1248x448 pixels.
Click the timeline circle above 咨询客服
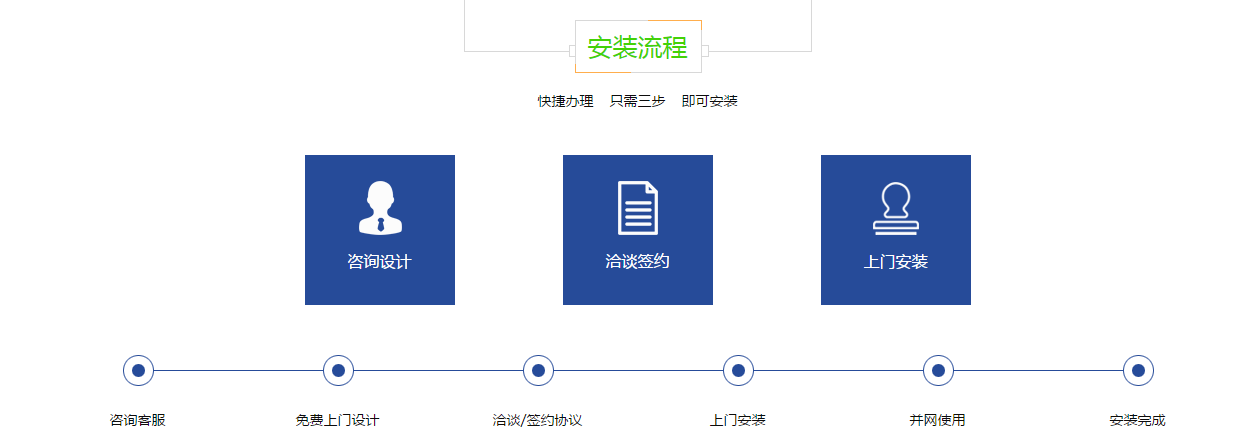[138, 370]
